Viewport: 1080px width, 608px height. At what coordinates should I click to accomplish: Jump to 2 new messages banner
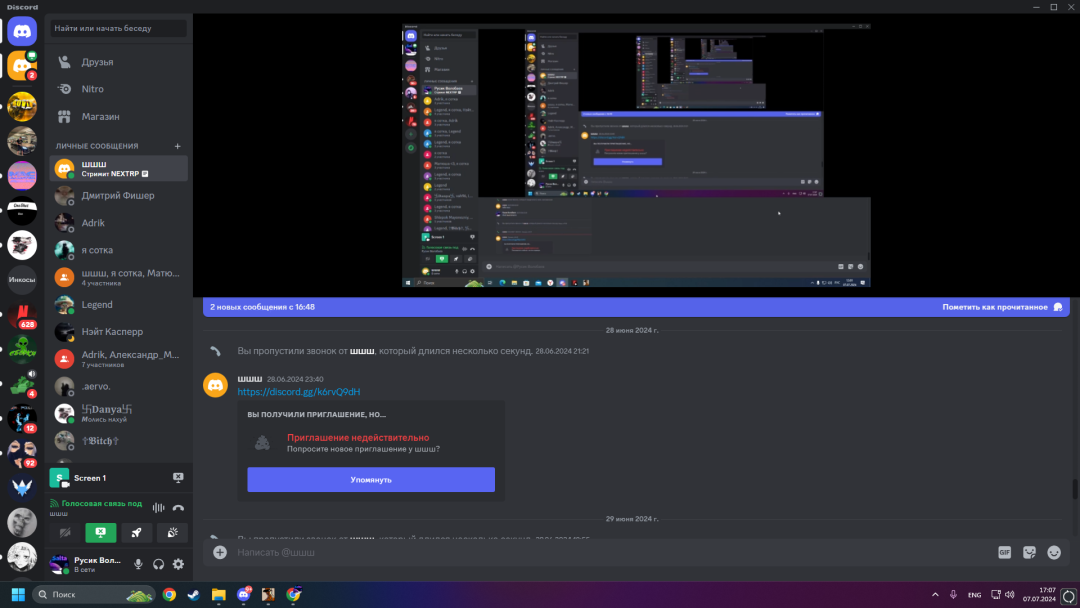pyautogui.click(x=262, y=307)
